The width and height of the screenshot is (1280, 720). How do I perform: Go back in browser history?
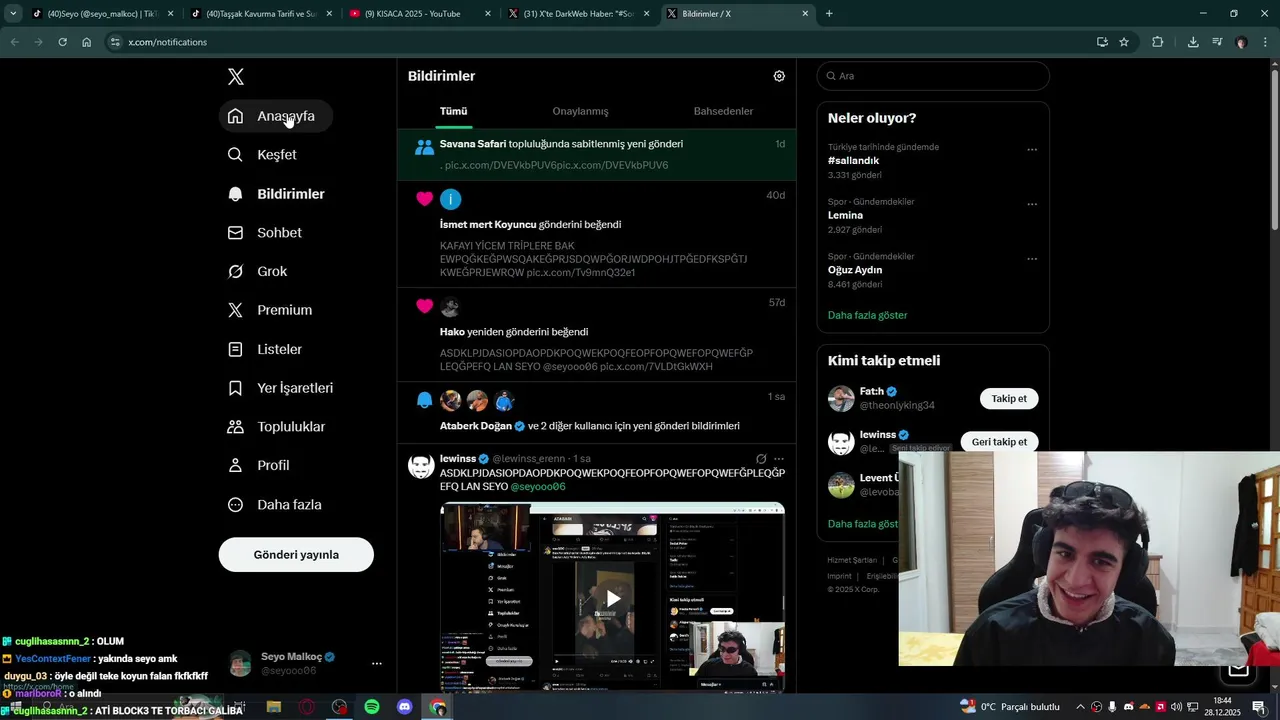click(x=14, y=42)
